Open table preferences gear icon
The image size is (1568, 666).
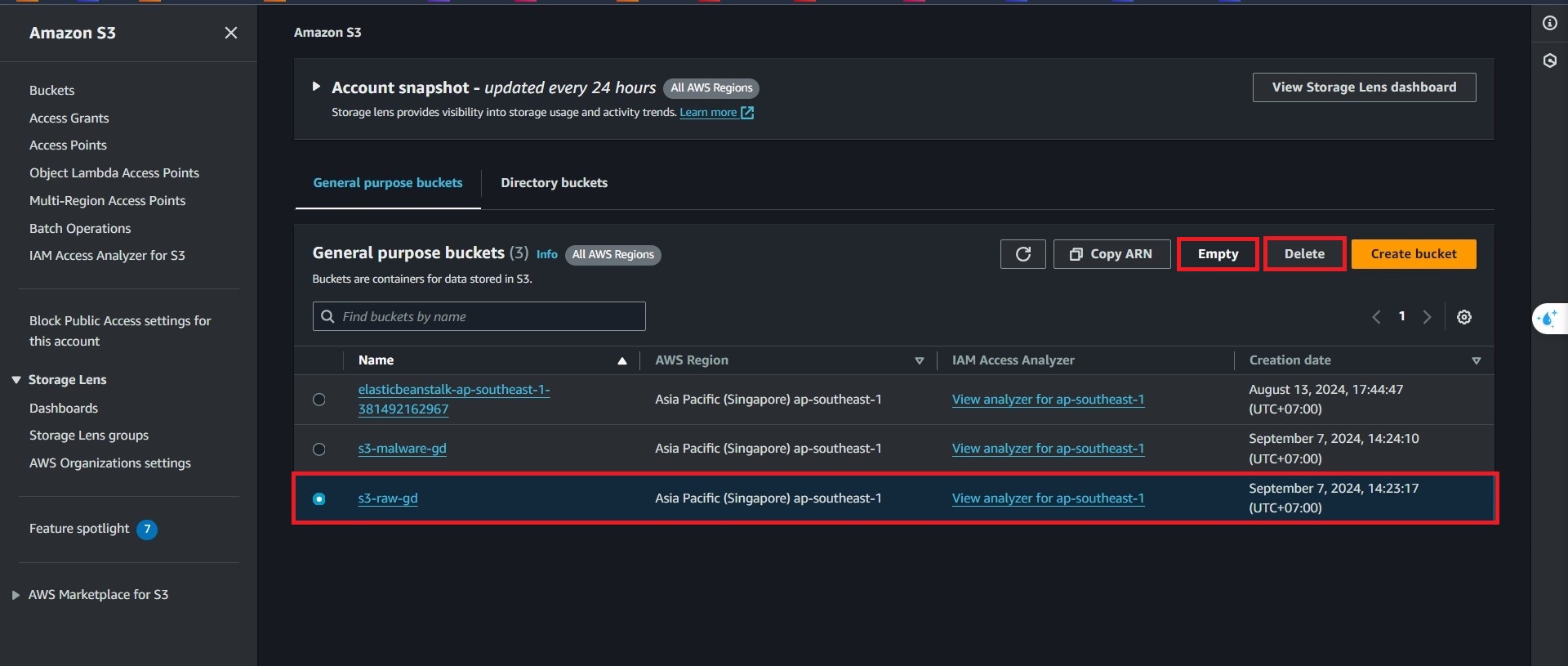(1464, 317)
